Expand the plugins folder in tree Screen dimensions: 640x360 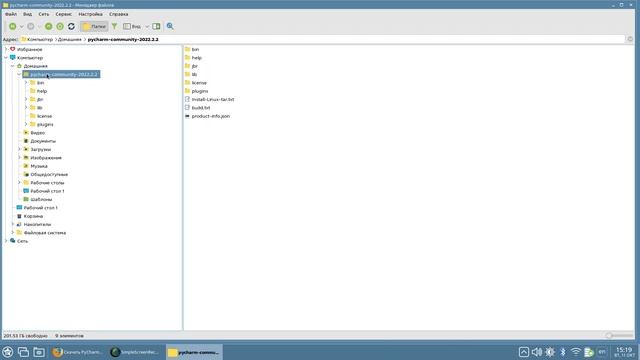pyautogui.click(x=26, y=124)
